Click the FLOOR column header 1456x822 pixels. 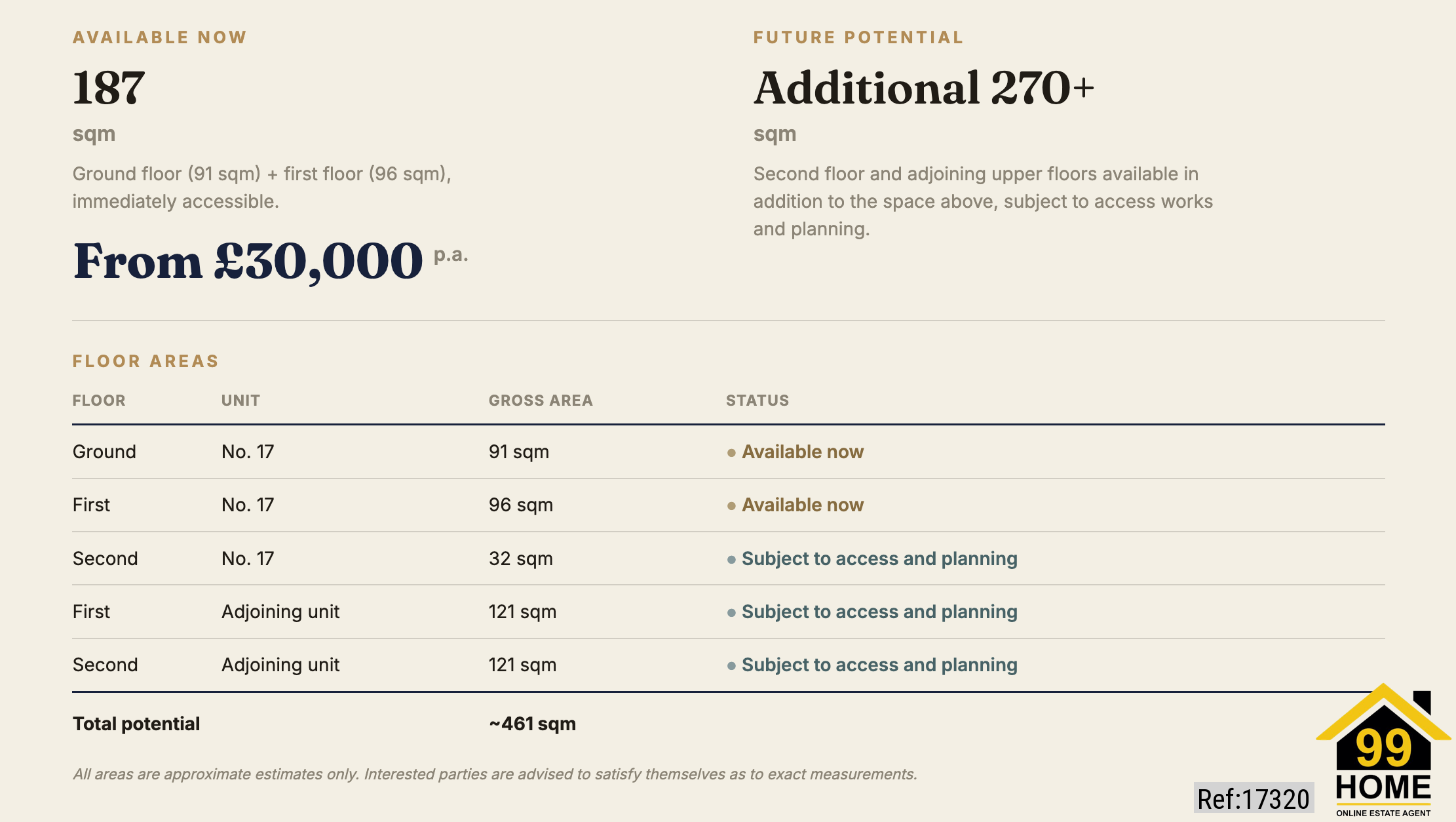pyautogui.click(x=99, y=401)
